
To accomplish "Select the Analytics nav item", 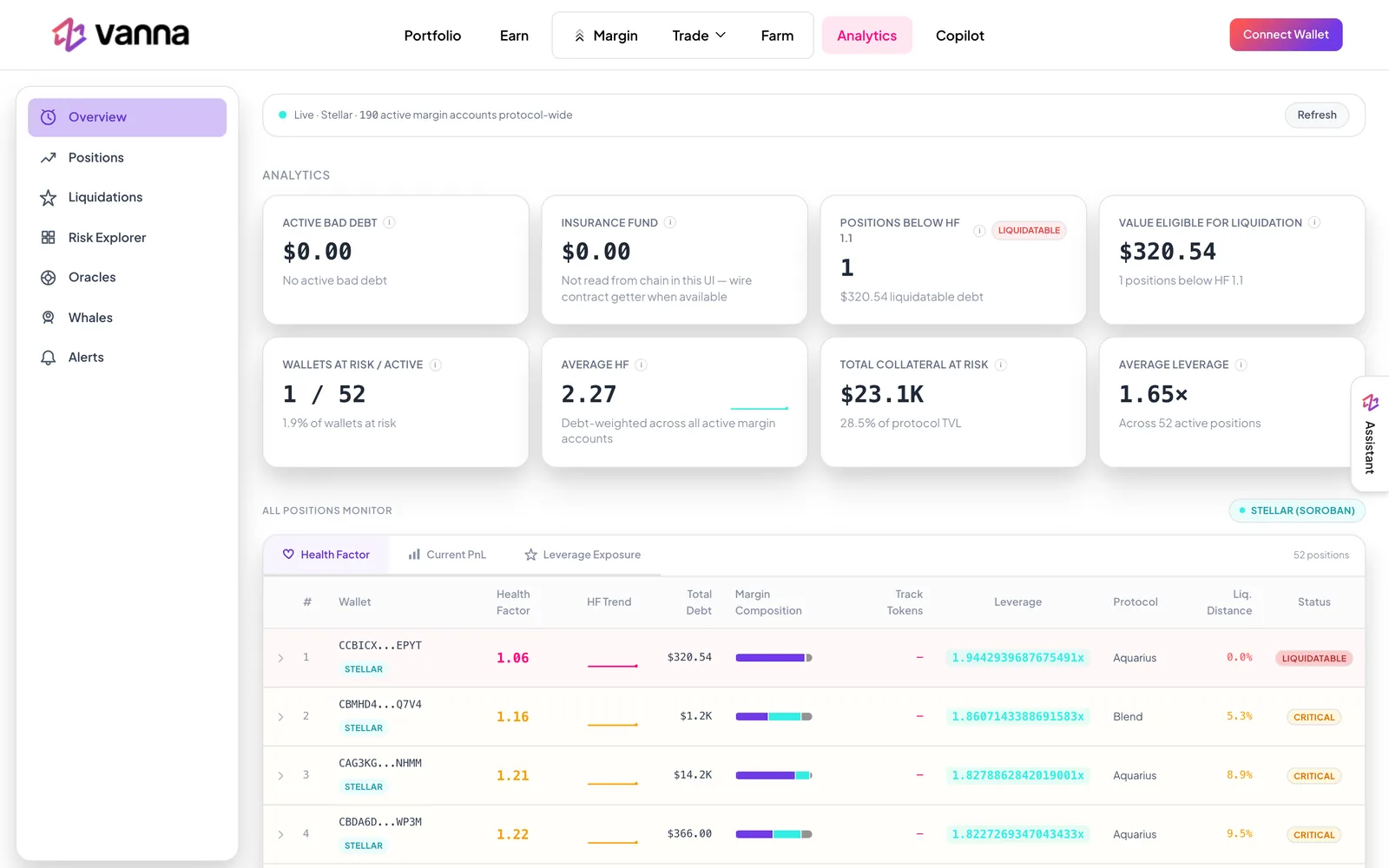I will click(867, 36).
